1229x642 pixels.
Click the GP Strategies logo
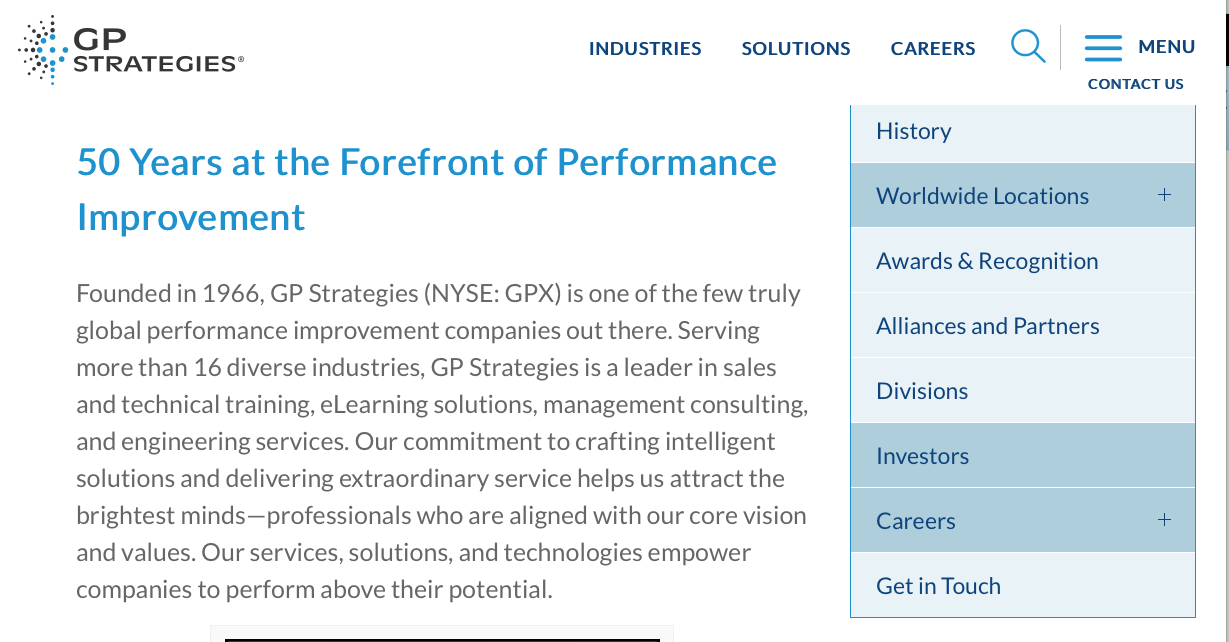(131, 49)
